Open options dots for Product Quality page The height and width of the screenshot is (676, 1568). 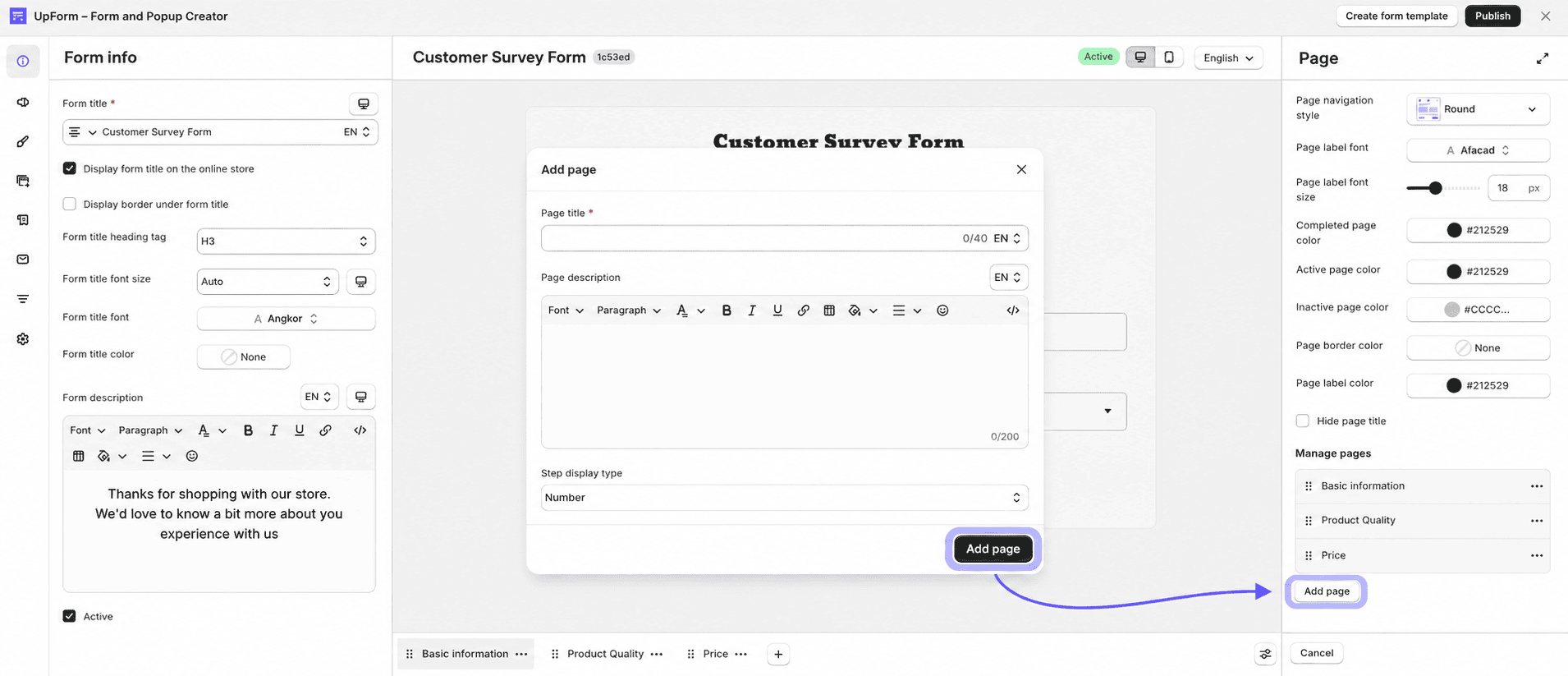(1537, 521)
